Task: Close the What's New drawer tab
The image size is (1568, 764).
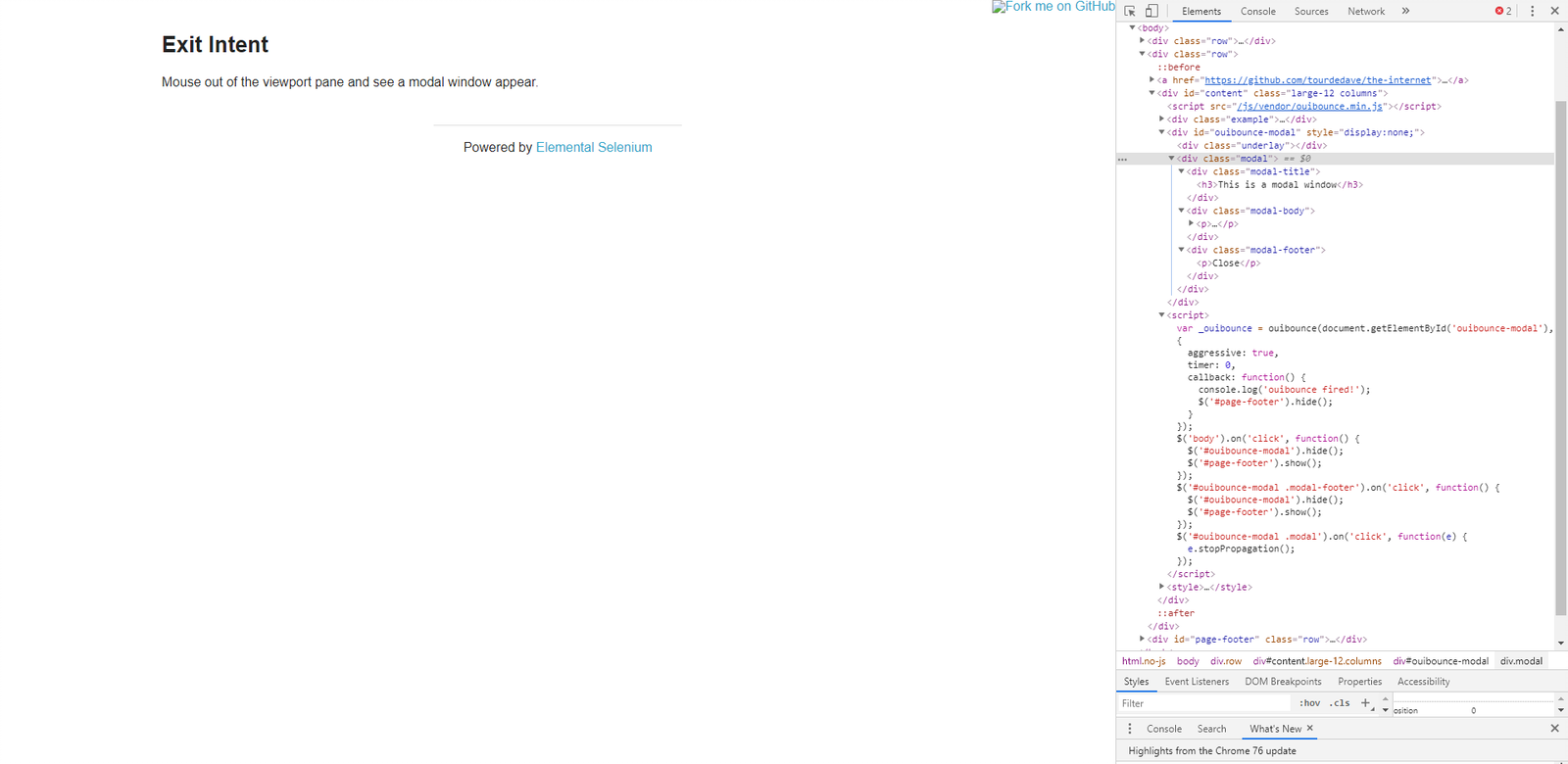Action: (x=1310, y=728)
